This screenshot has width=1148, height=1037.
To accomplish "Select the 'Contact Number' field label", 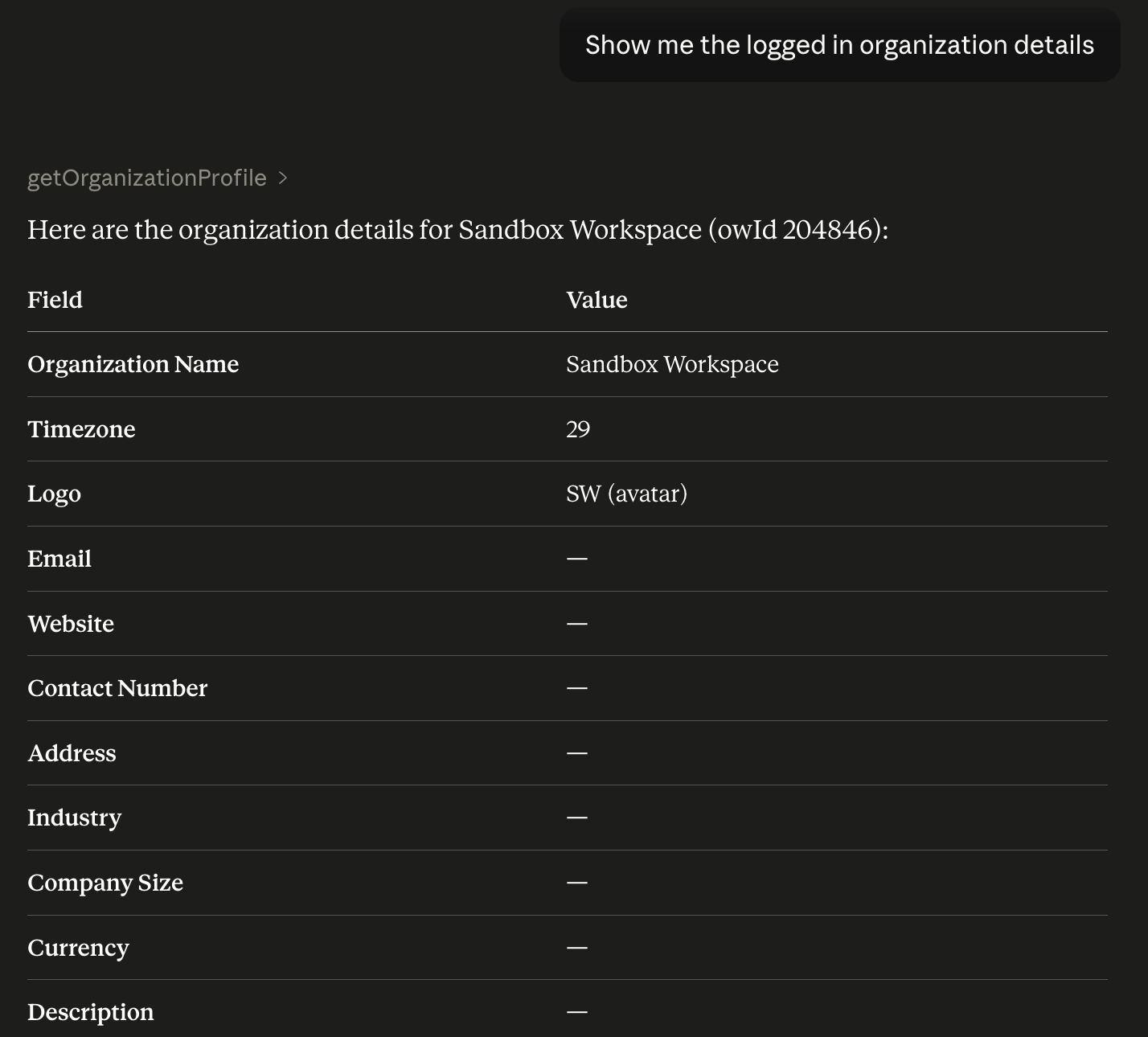I will 117,688.
